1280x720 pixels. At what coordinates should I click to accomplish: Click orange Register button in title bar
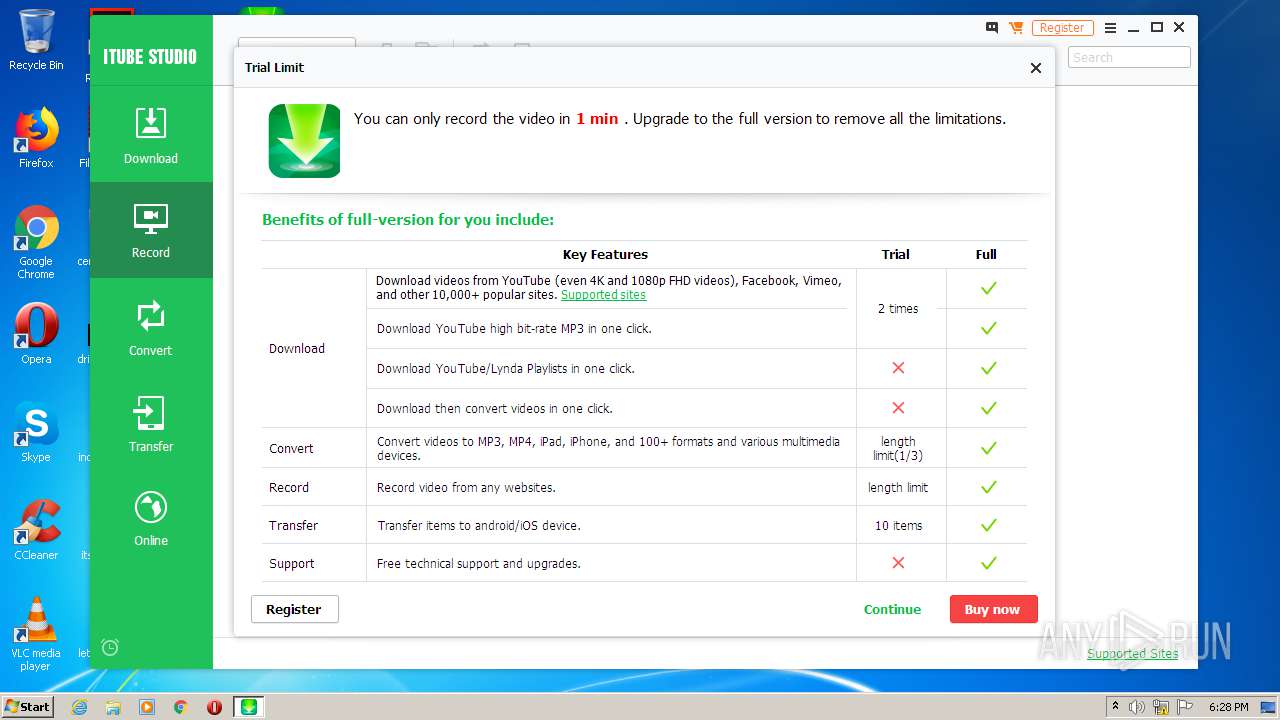pos(1062,28)
